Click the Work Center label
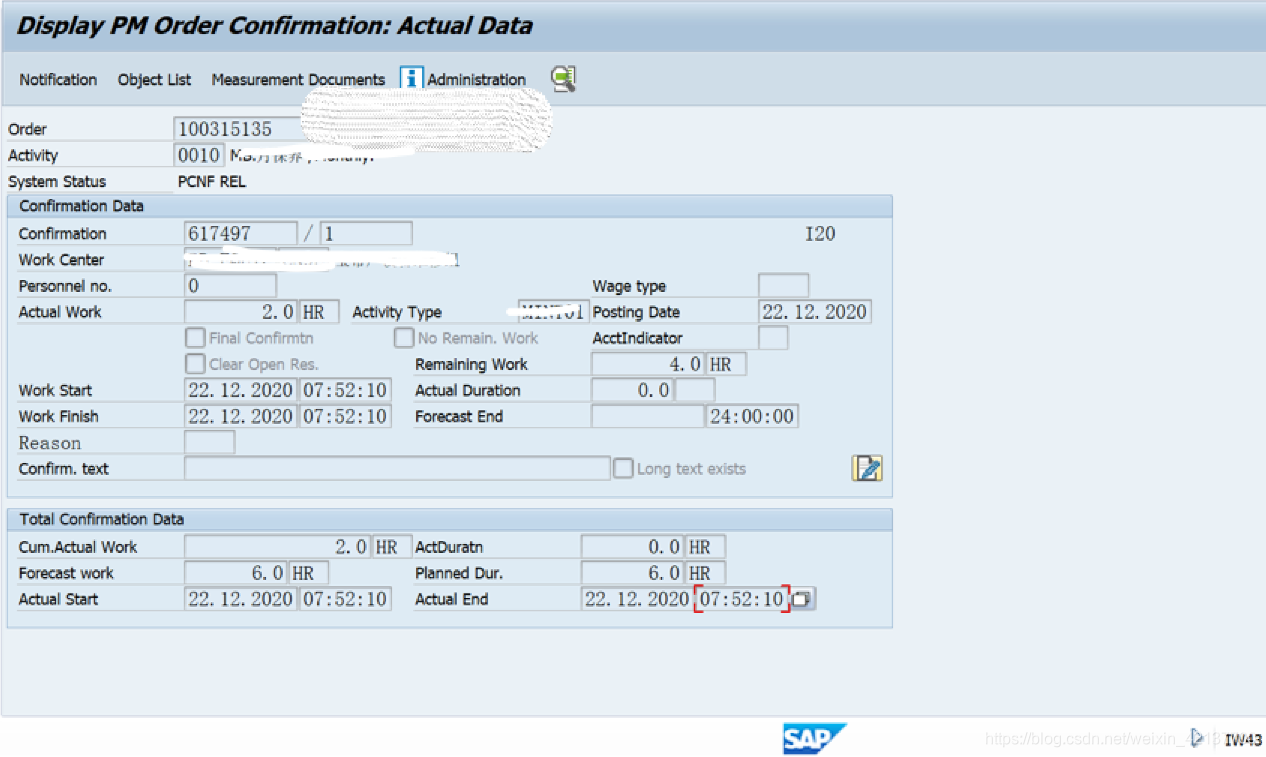Image resolution: width=1266 pixels, height=757 pixels. click(x=61, y=260)
